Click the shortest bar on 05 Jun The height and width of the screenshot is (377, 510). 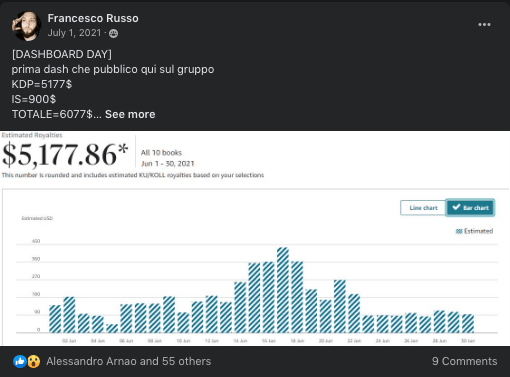point(112,328)
